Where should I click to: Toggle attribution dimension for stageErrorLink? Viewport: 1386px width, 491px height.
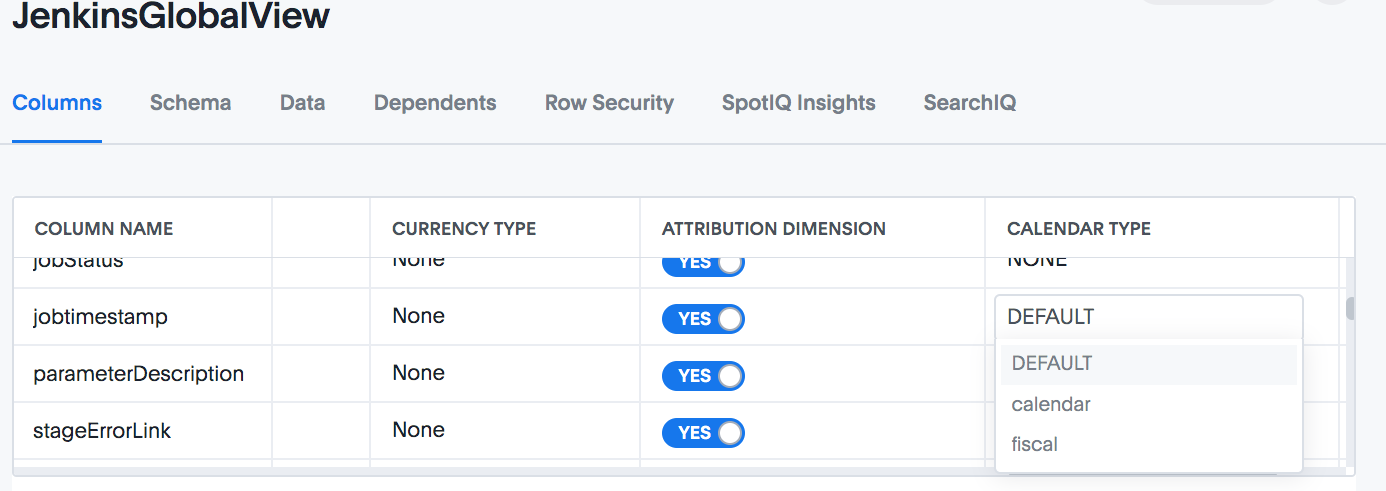tap(703, 433)
